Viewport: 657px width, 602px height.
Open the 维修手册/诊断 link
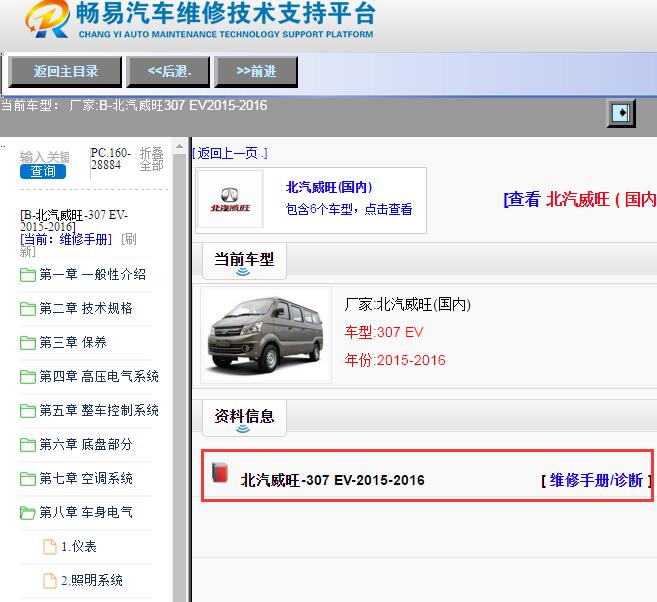(596, 480)
